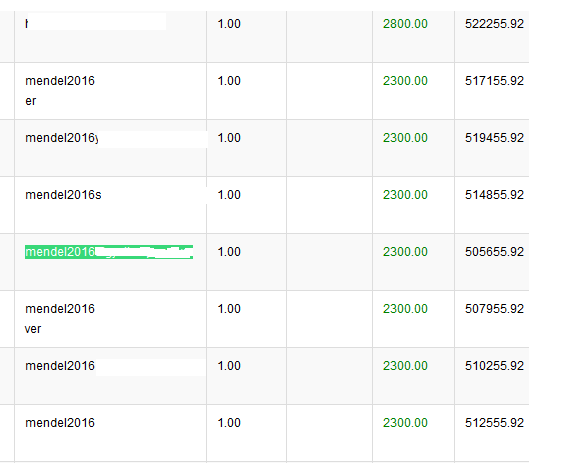The image size is (561, 463).
Task: Click the green amount 2800.00
Action: pyautogui.click(x=405, y=24)
